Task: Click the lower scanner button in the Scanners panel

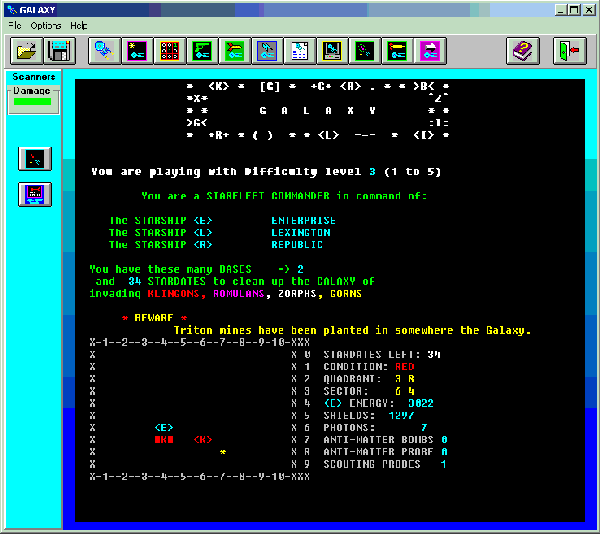Action: pos(34,193)
